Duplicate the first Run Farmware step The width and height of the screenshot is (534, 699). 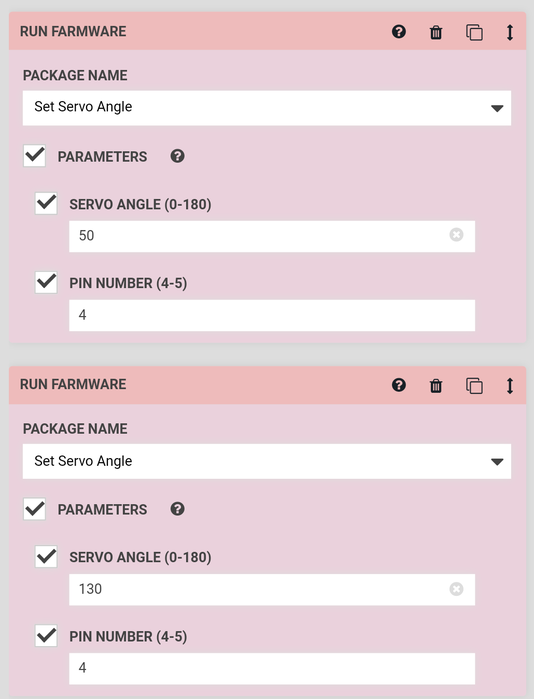[474, 33]
